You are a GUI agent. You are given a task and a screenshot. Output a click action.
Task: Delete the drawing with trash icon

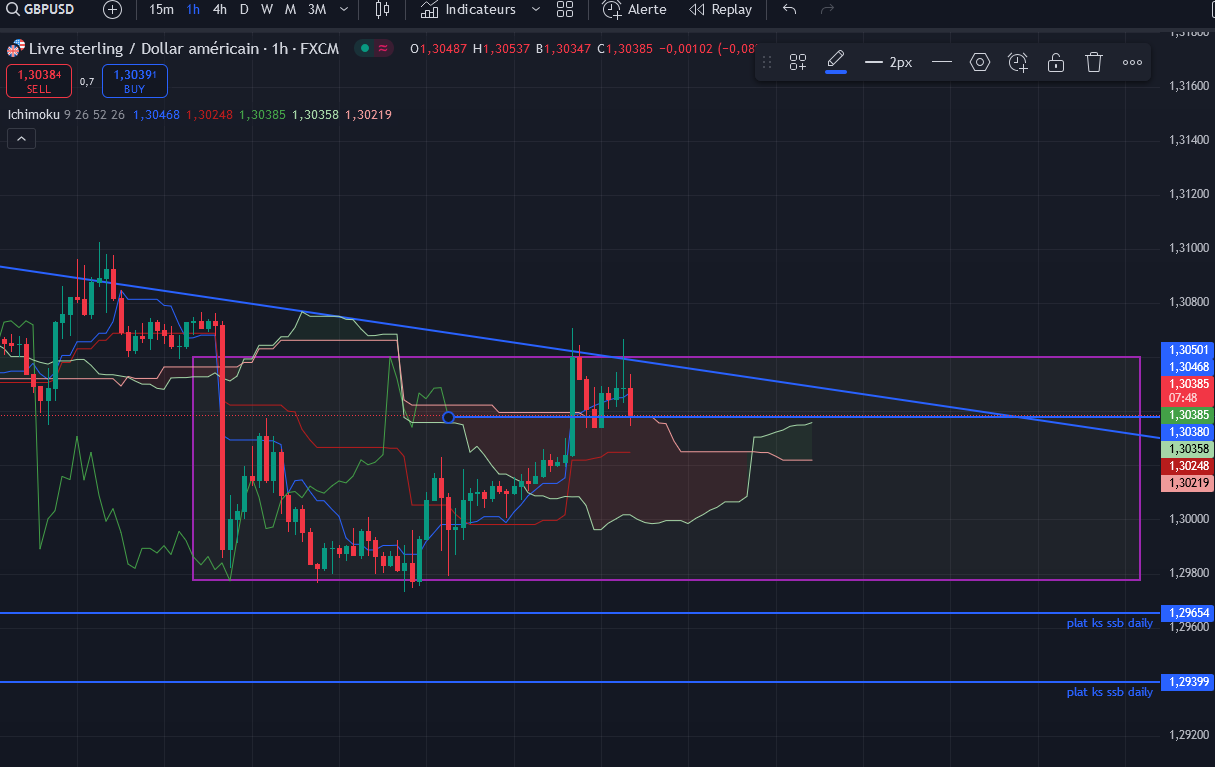pyautogui.click(x=1094, y=62)
